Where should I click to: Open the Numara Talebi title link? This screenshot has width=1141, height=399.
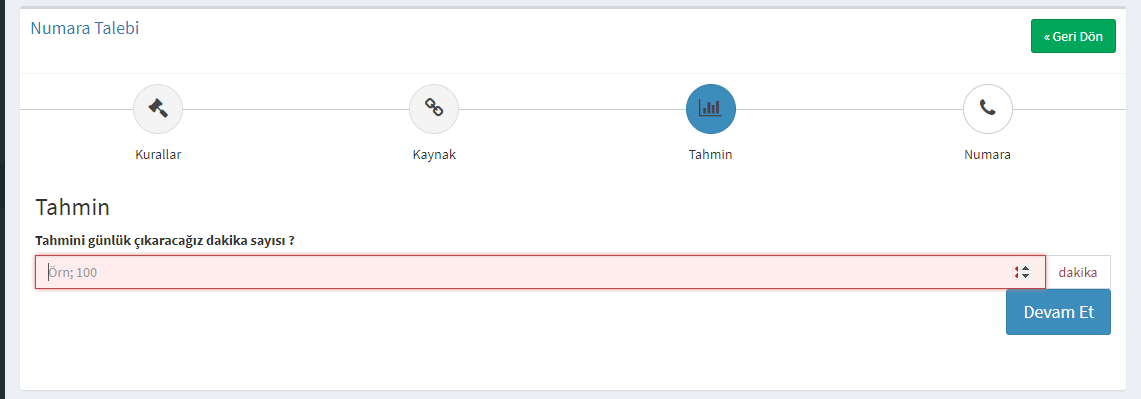pyautogui.click(x=84, y=28)
